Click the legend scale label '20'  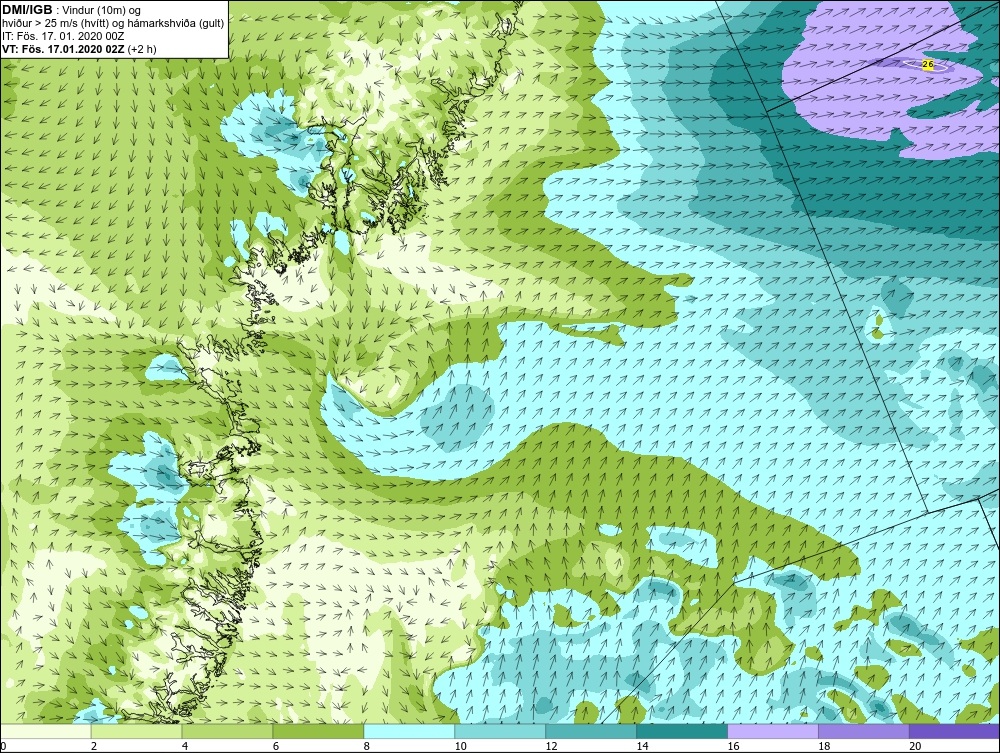(x=916, y=746)
